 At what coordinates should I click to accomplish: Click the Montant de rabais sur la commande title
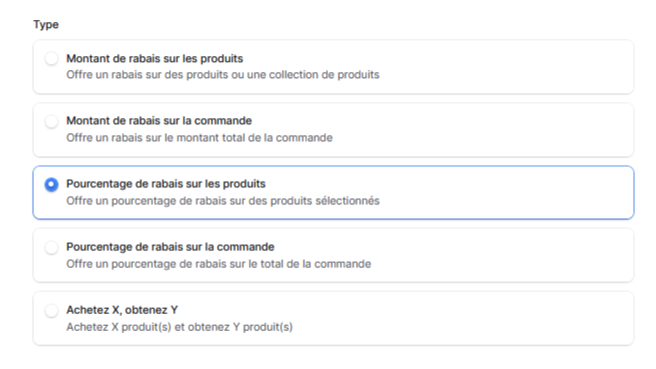click(159, 121)
